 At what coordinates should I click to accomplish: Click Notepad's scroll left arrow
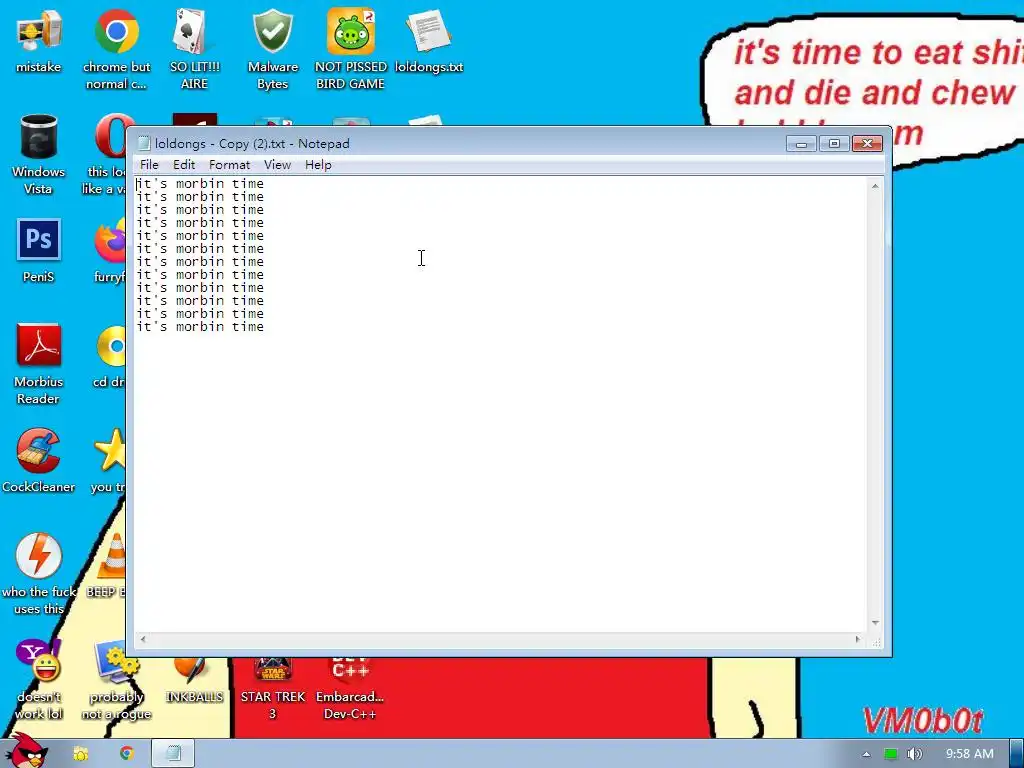[143, 639]
